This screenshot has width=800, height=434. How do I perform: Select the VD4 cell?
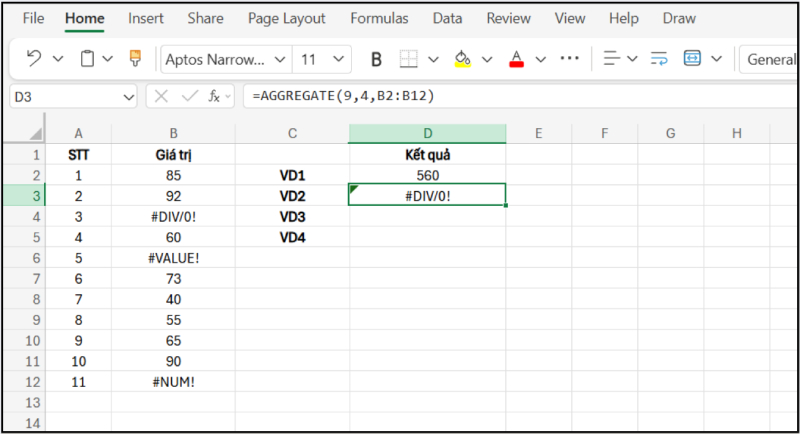(x=292, y=237)
